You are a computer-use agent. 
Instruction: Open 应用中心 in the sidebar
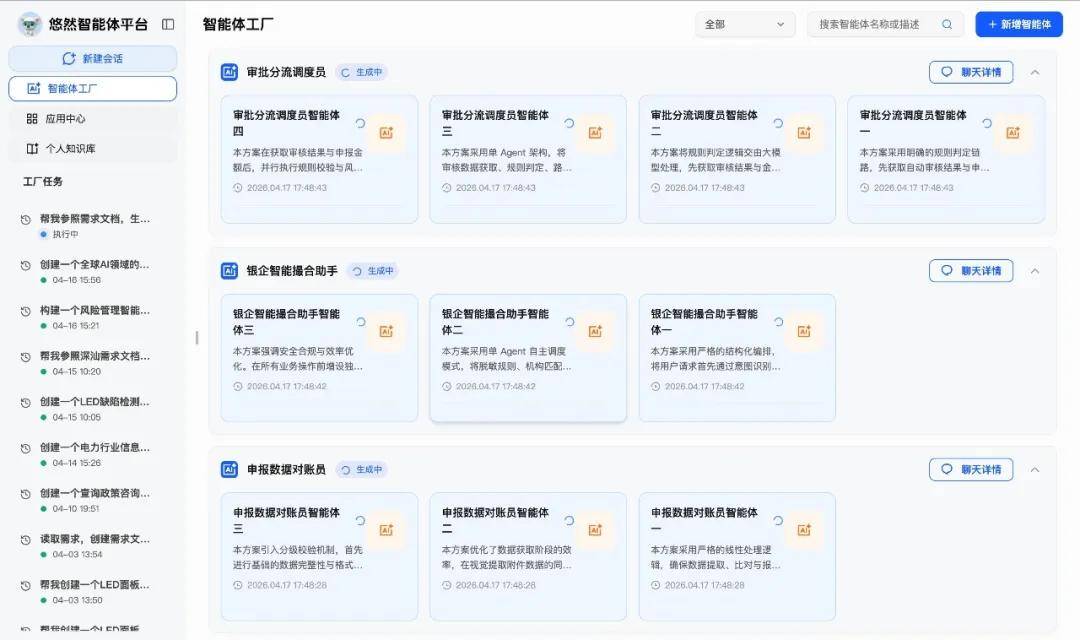65,118
